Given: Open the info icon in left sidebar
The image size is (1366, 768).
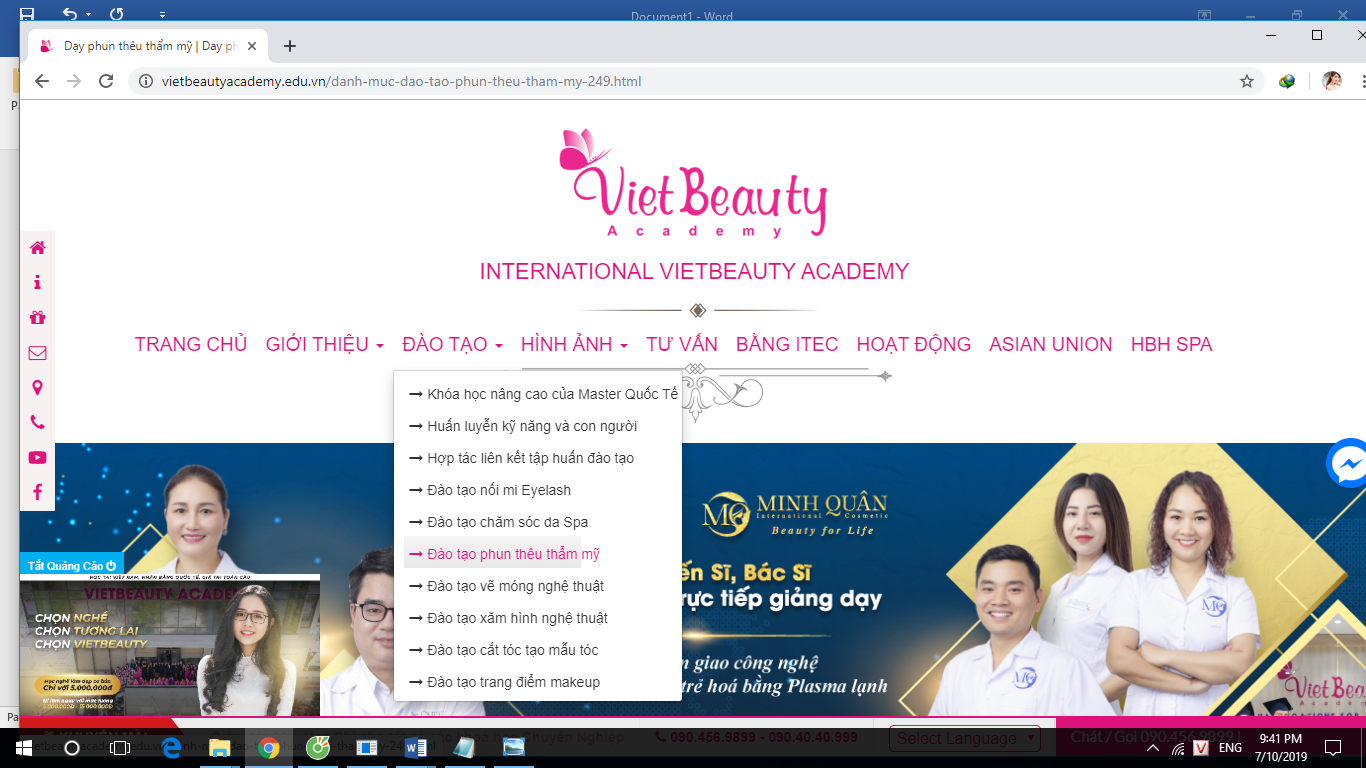Looking at the screenshot, I should (x=37, y=283).
